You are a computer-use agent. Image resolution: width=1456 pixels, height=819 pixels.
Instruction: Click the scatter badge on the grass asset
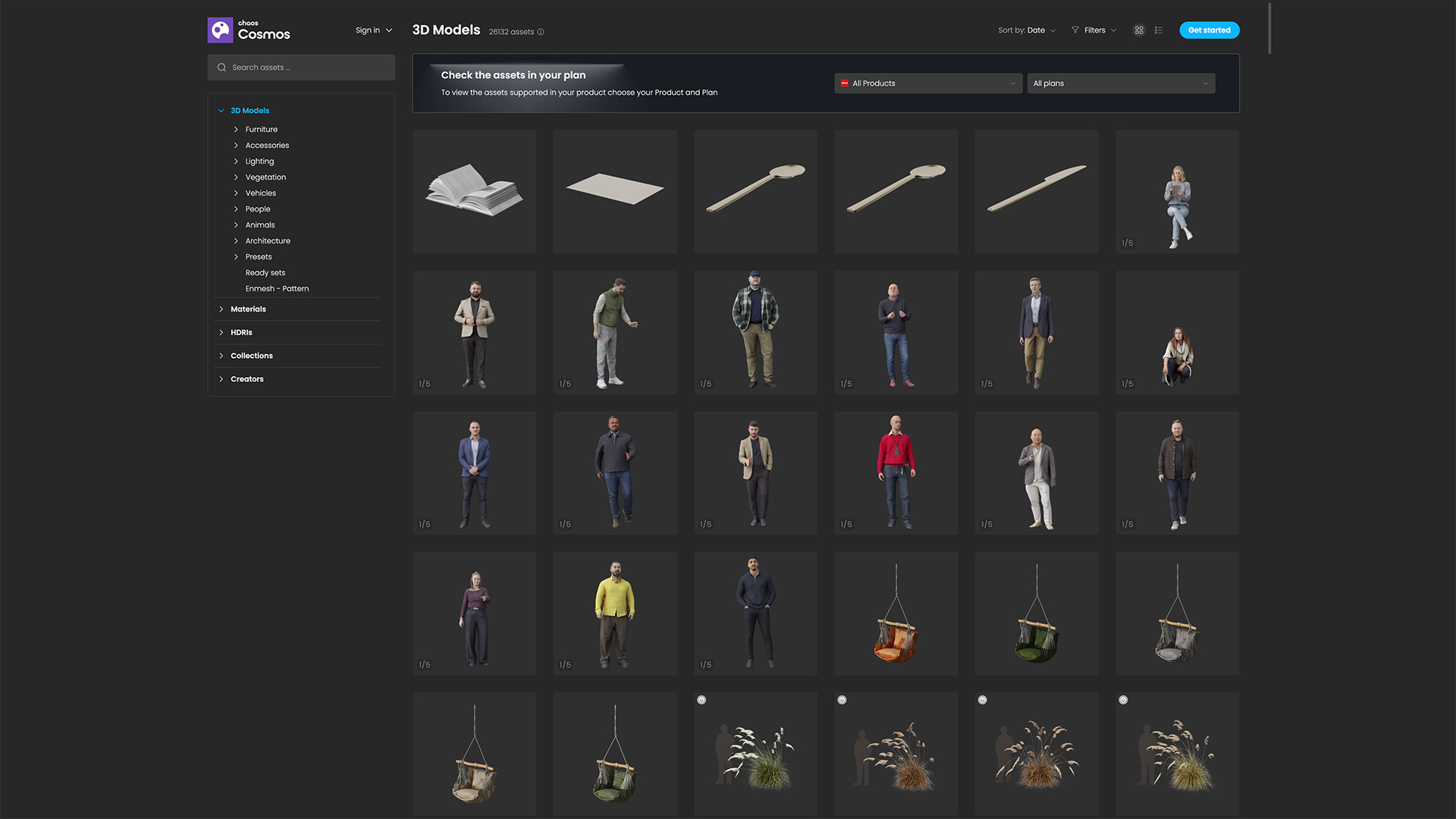(x=701, y=700)
